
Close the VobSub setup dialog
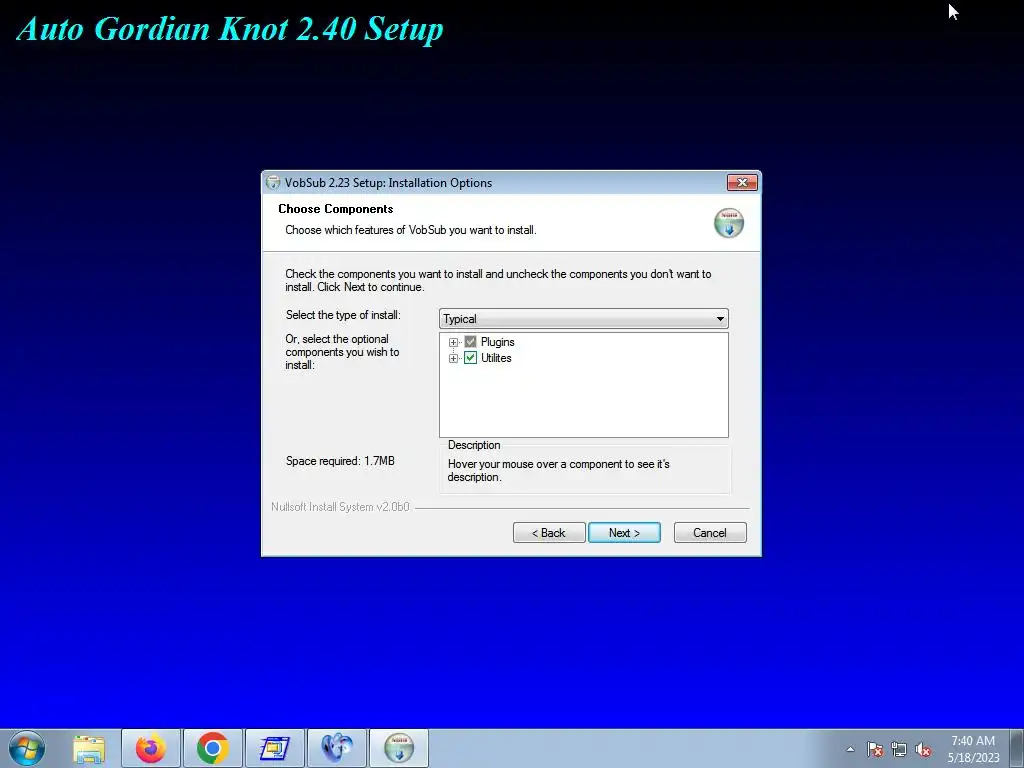(x=742, y=182)
